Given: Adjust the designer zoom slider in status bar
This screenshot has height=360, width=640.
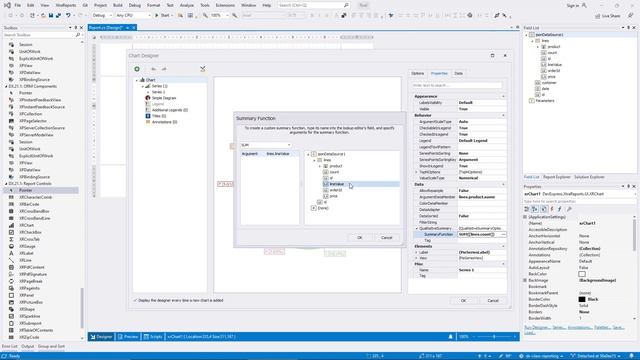Looking at the screenshot, I should tap(494, 337).
